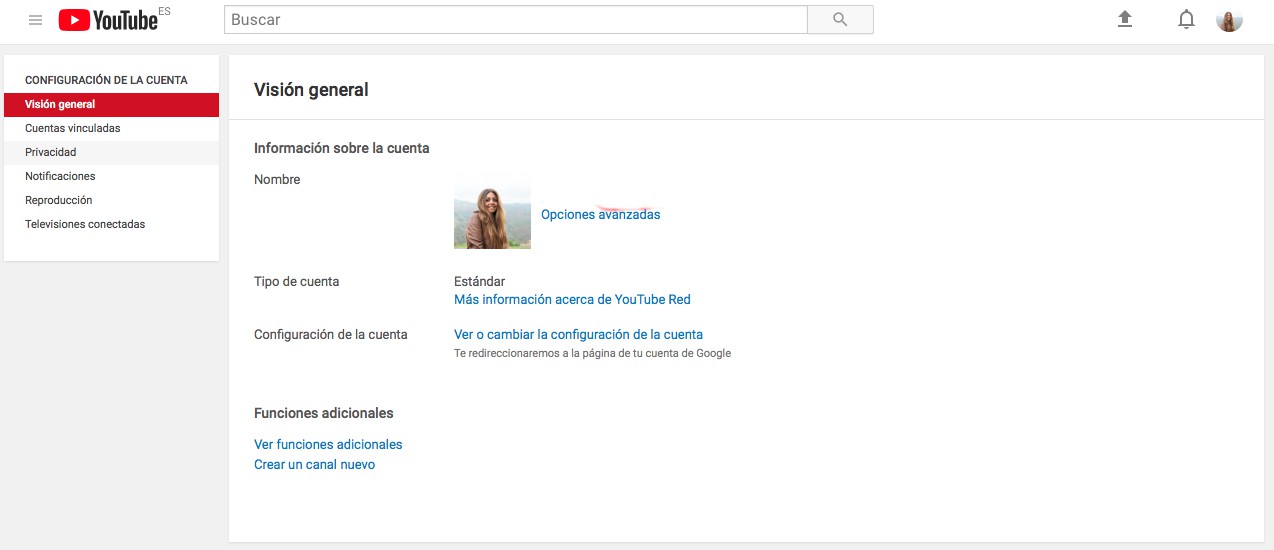Open Ver funciones adicionales link
The image size is (1274, 550).
[328, 444]
